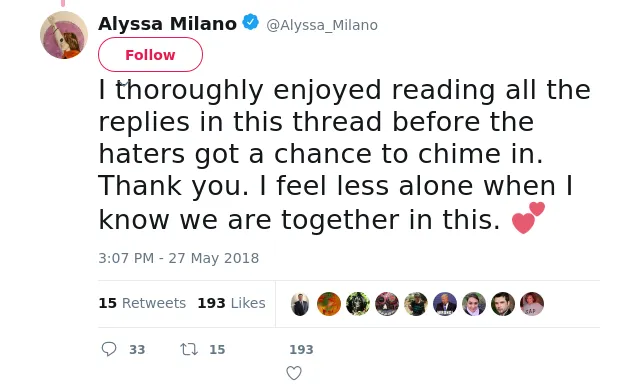This screenshot has width=640, height=389.
Task: Click the Alyssa Milano display name
Action: [x=167, y=24]
